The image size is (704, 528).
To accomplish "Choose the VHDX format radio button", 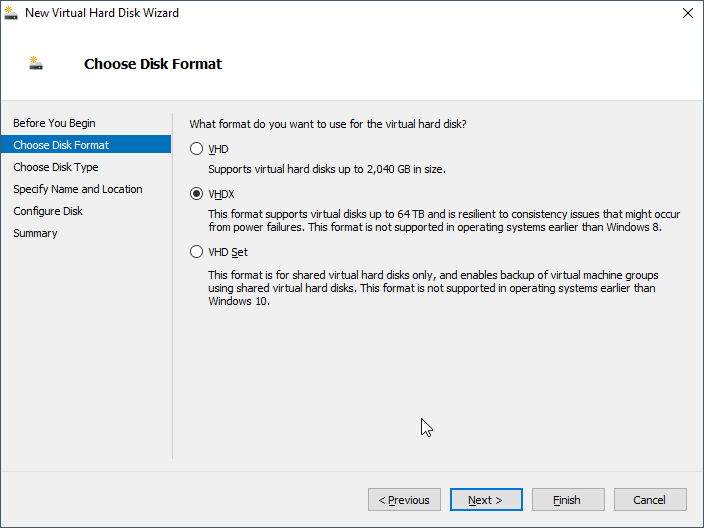I will coord(197,194).
